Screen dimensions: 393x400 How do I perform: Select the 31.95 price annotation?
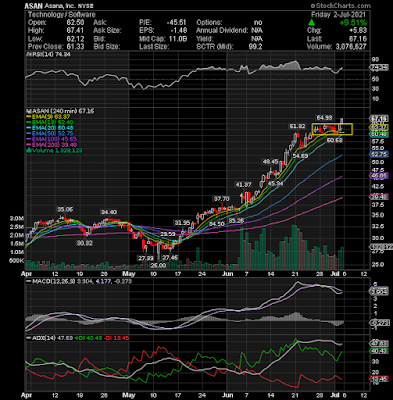click(182, 222)
